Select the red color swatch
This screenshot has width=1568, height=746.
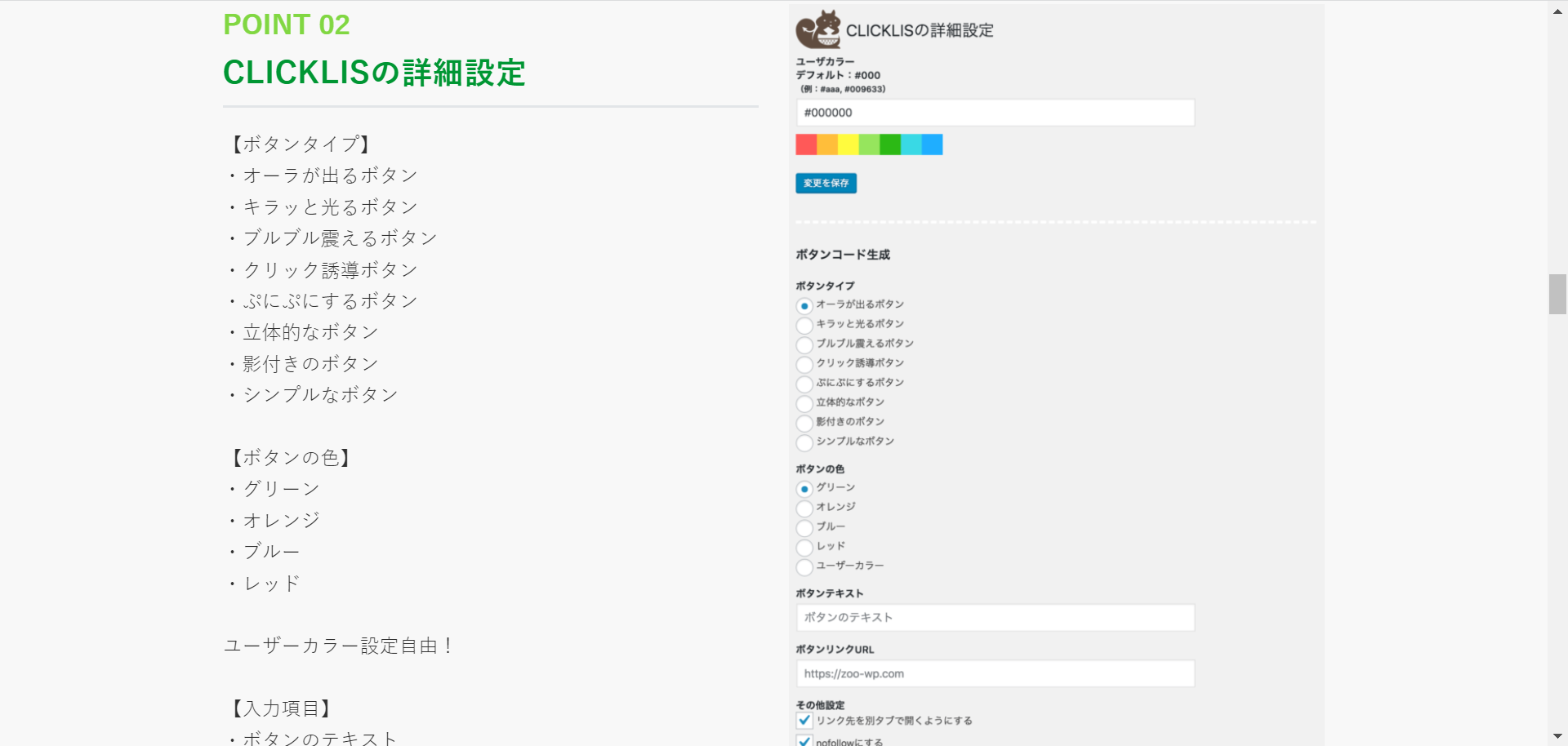(x=806, y=144)
